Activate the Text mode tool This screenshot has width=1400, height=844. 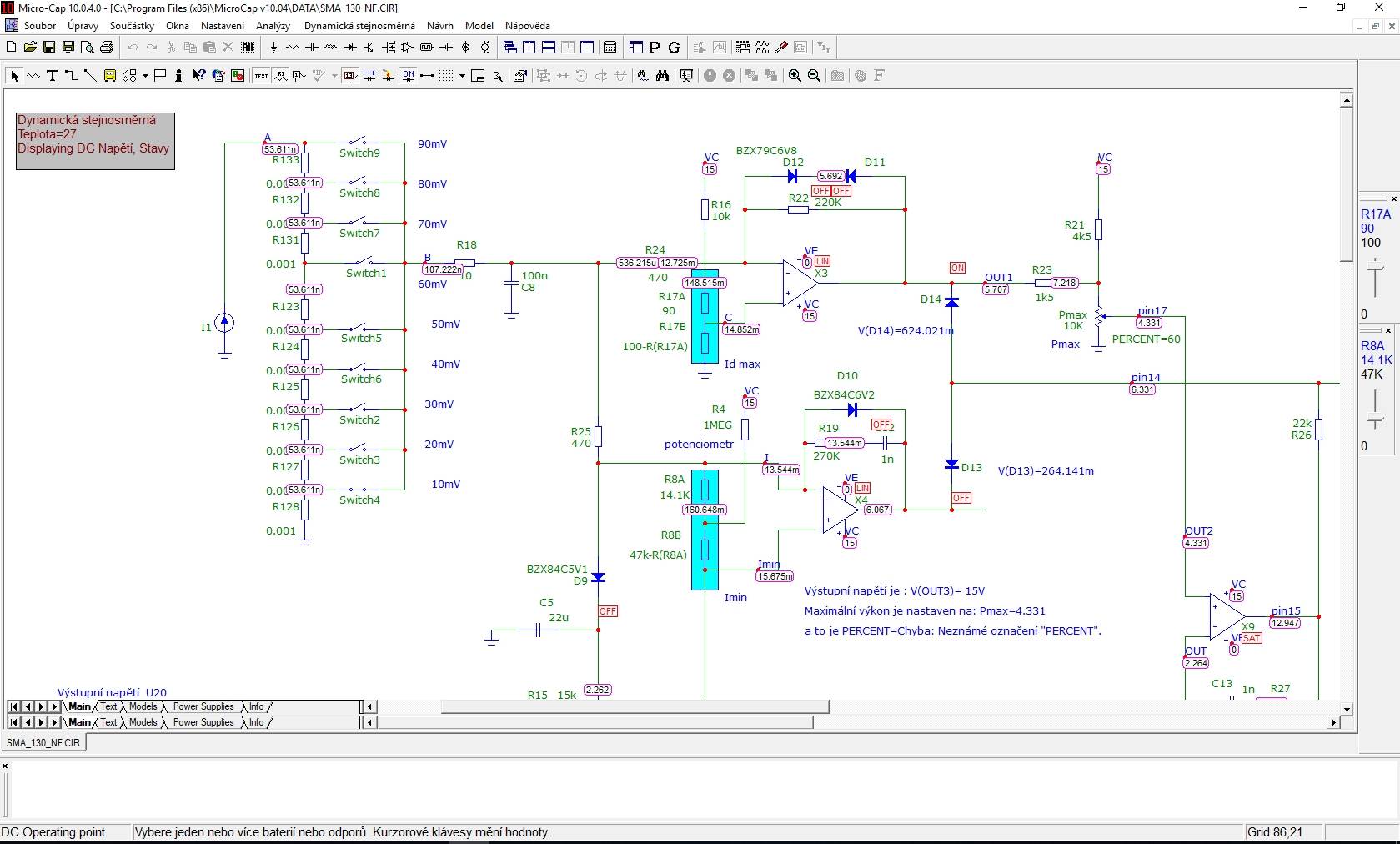(53, 76)
